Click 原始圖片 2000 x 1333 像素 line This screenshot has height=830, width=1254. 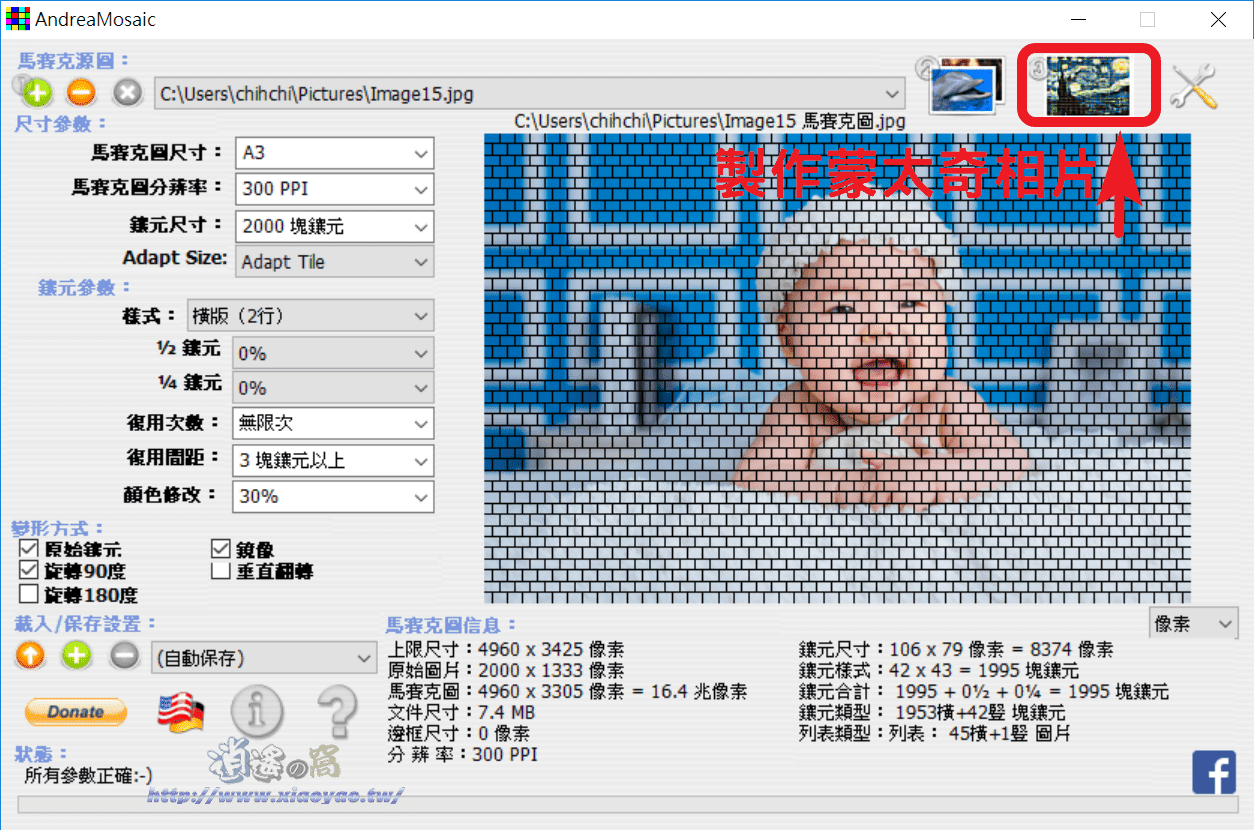coord(506,670)
